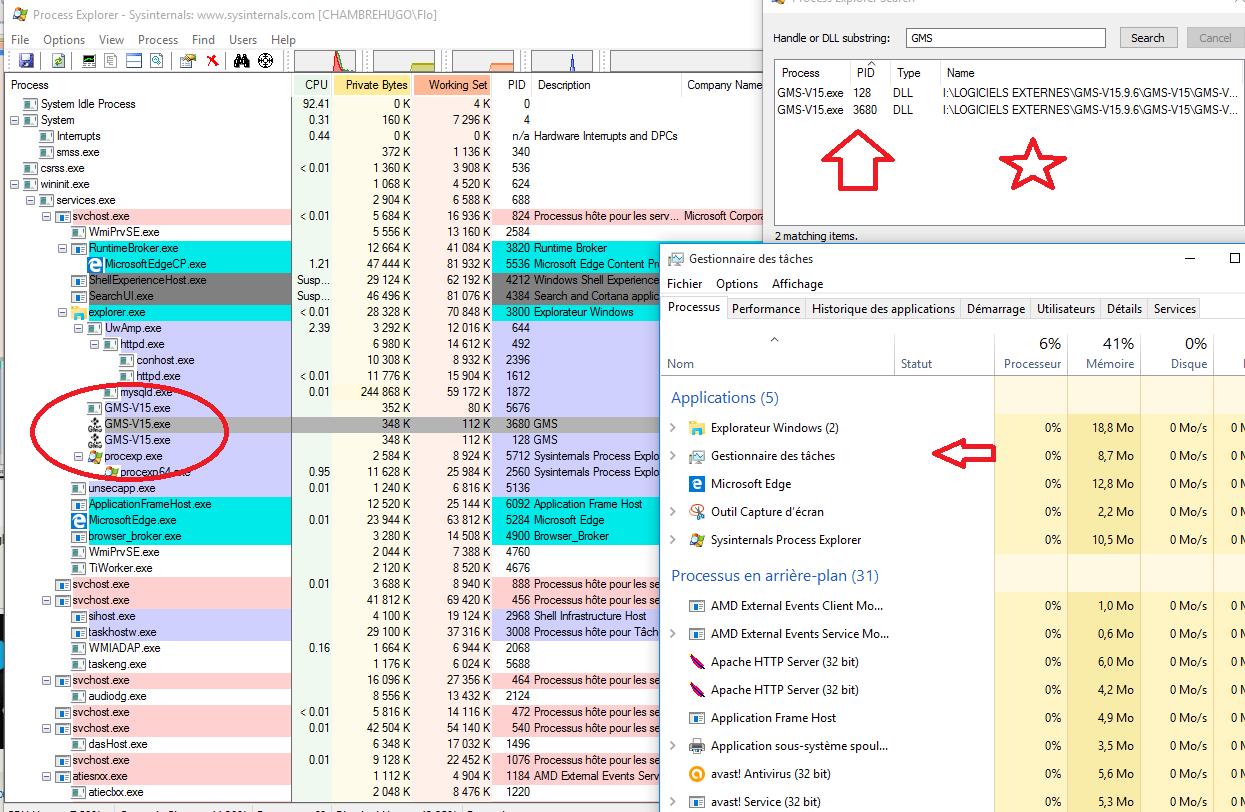Open System Information via the toolbar icon

tap(89, 61)
